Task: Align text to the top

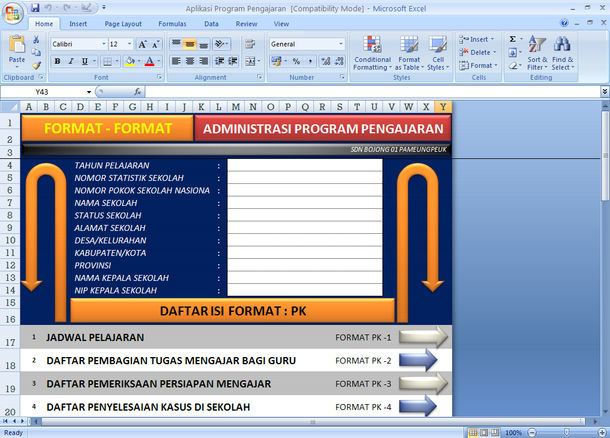Action: (x=176, y=44)
